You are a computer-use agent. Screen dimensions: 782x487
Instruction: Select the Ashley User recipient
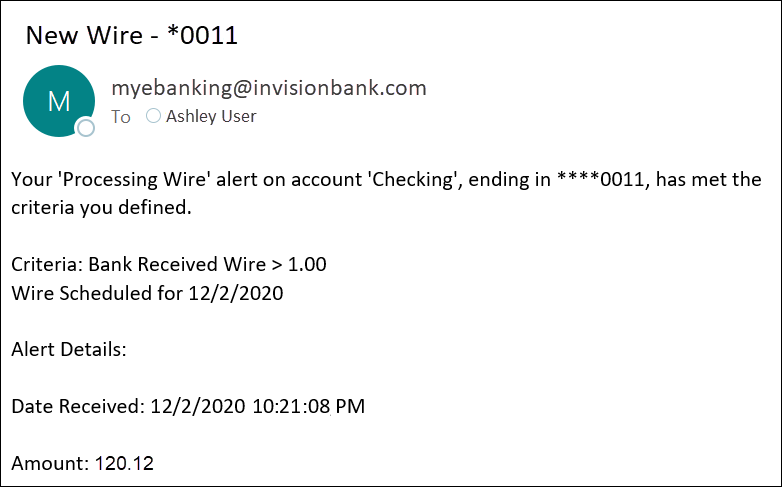pyautogui.click(x=211, y=116)
